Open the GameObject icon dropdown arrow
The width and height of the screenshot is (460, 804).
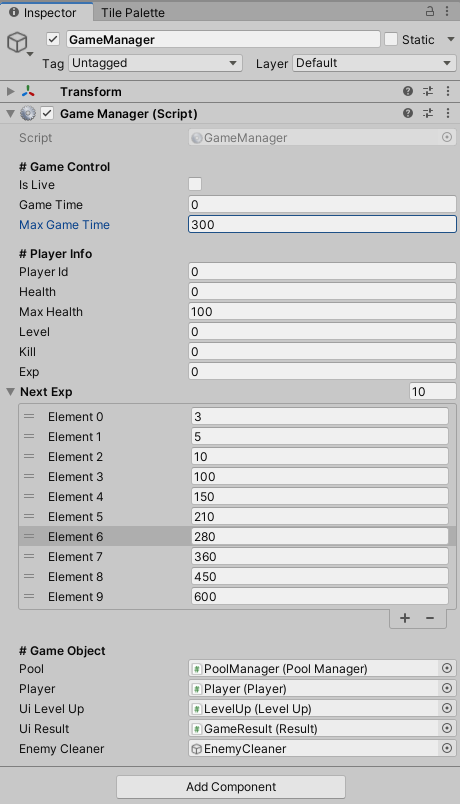(x=30, y=54)
